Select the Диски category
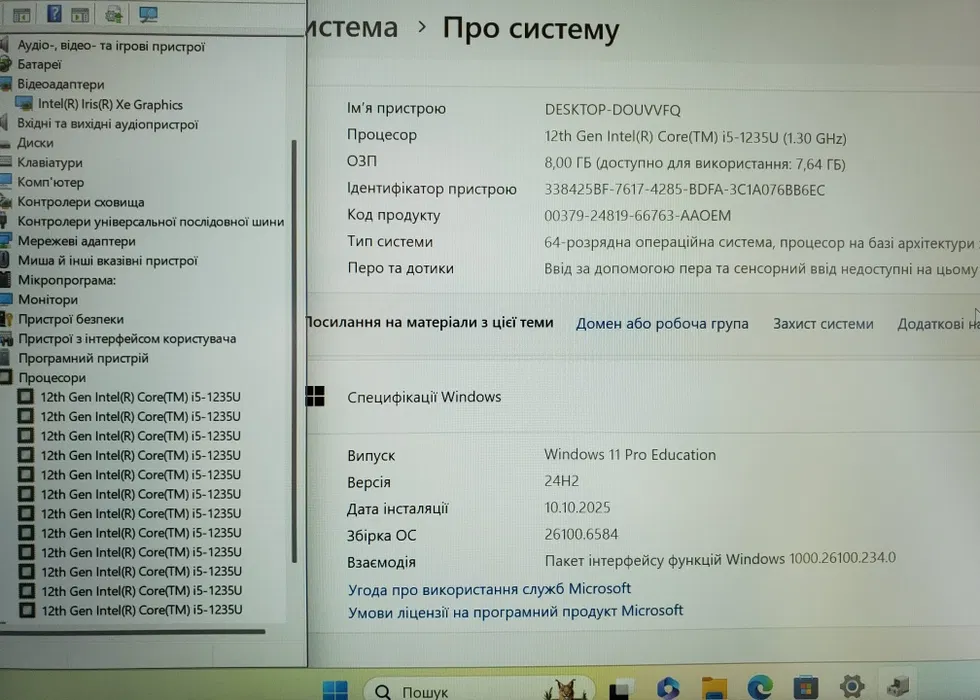The width and height of the screenshot is (980, 700). [35, 142]
